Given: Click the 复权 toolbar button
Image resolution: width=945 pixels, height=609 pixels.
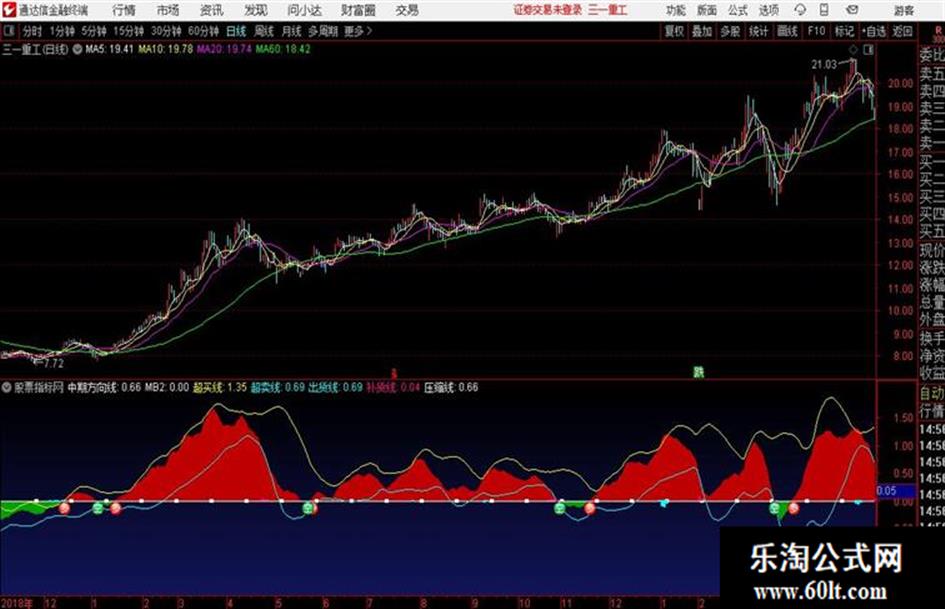Looking at the screenshot, I should [x=674, y=31].
